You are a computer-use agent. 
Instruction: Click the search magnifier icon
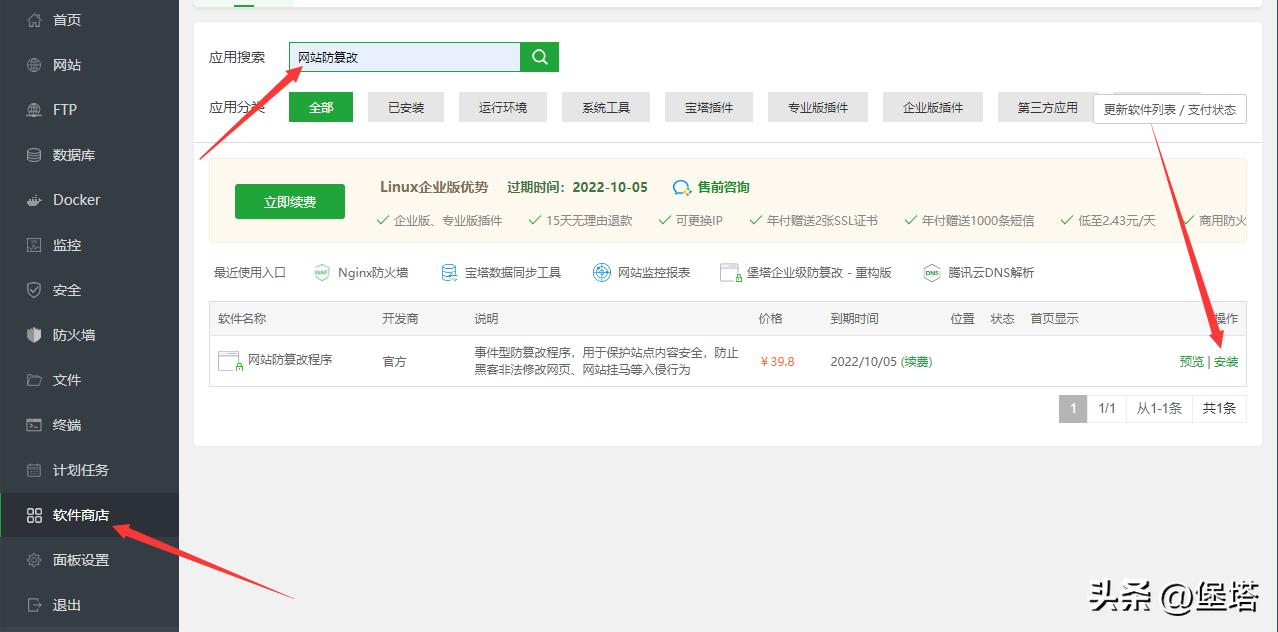click(539, 57)
